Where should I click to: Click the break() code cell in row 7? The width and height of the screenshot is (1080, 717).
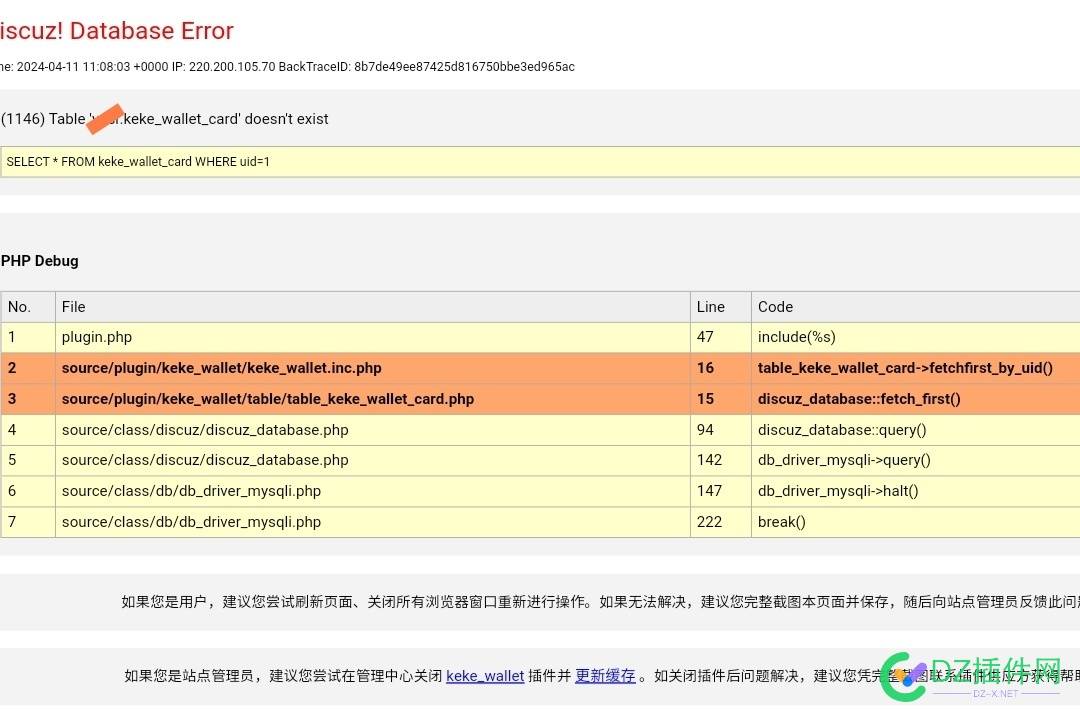tap(781, 522)
